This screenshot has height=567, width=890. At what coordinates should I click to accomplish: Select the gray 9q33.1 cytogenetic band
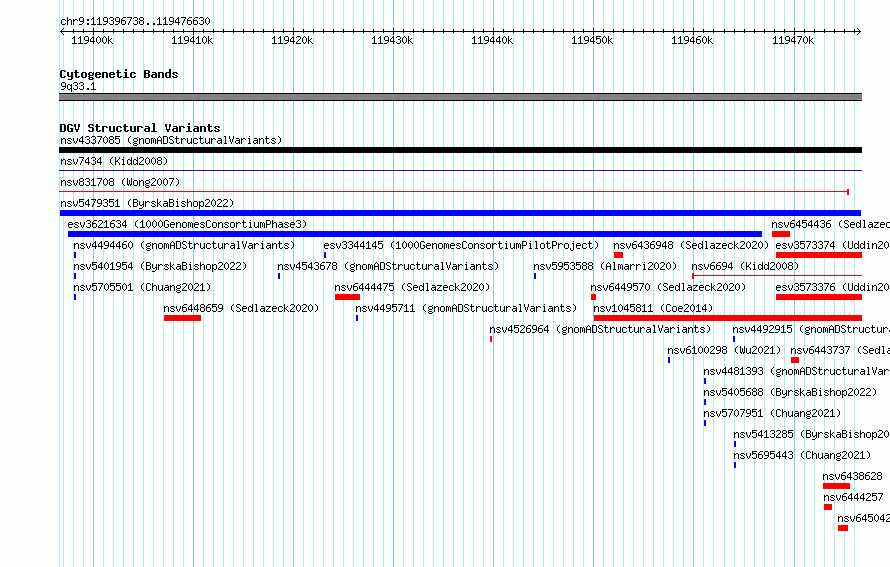tap(460, 97)
